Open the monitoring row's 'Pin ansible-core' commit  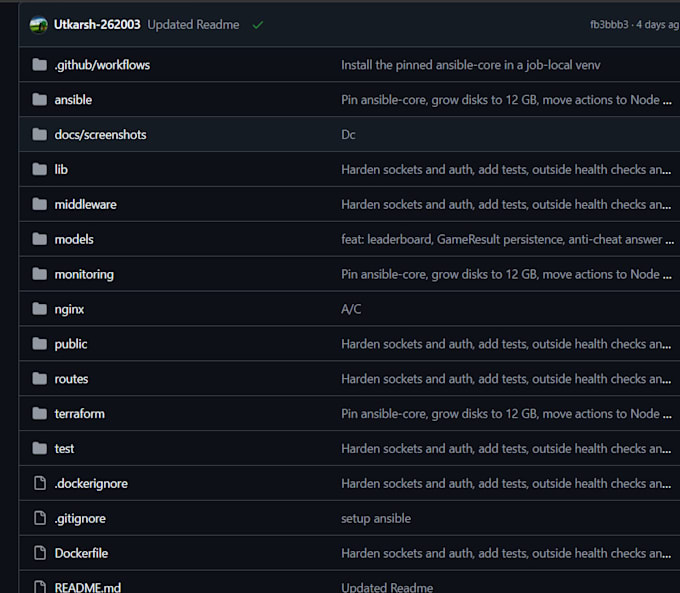point(506,274)
